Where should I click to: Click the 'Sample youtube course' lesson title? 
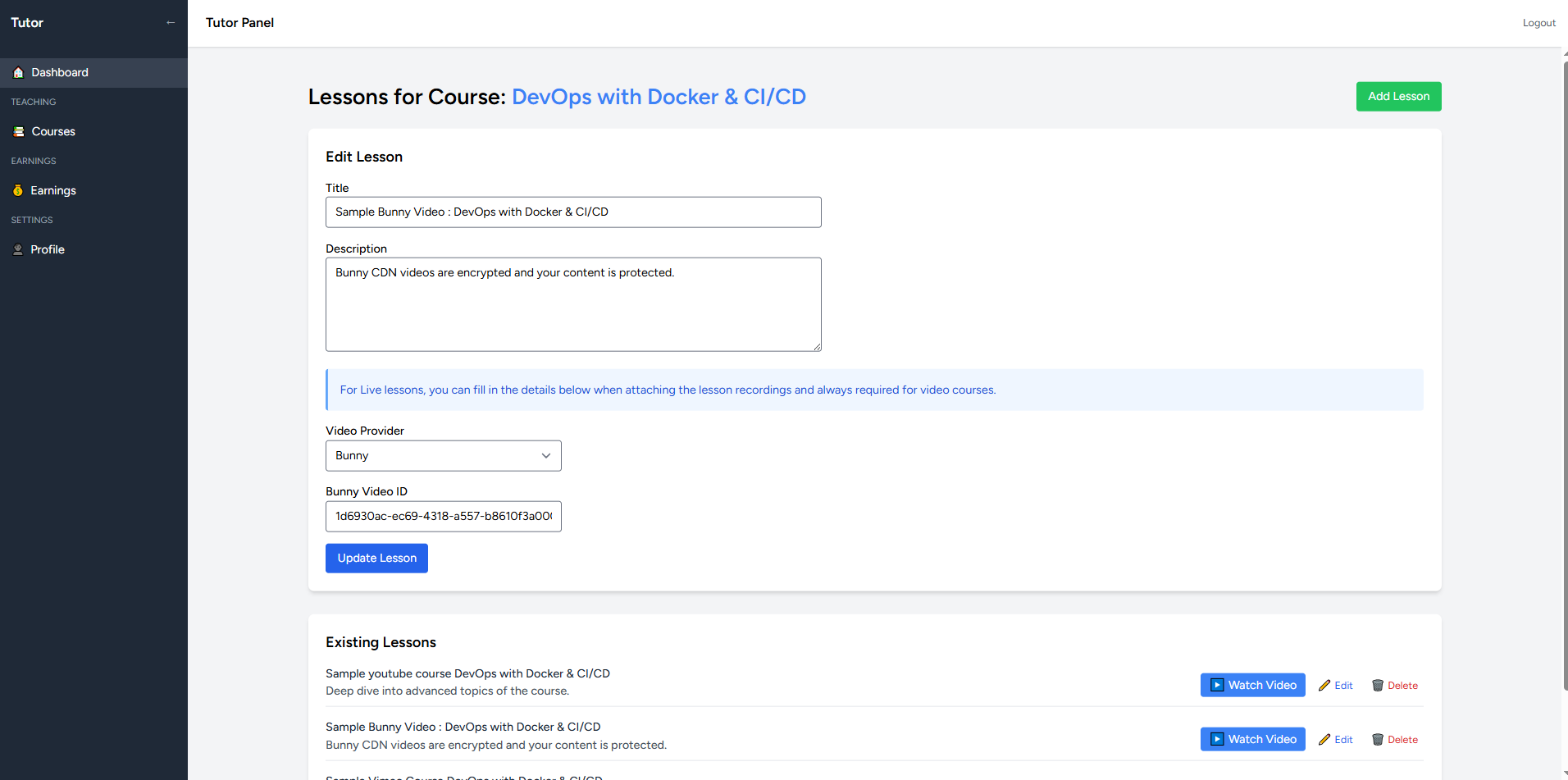[x=467, y=673]
